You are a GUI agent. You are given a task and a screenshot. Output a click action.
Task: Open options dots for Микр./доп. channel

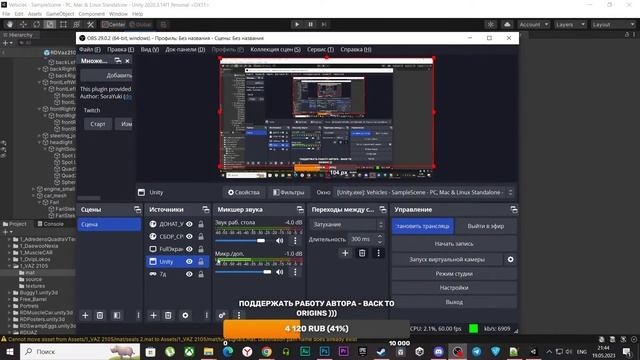[295, 272]
